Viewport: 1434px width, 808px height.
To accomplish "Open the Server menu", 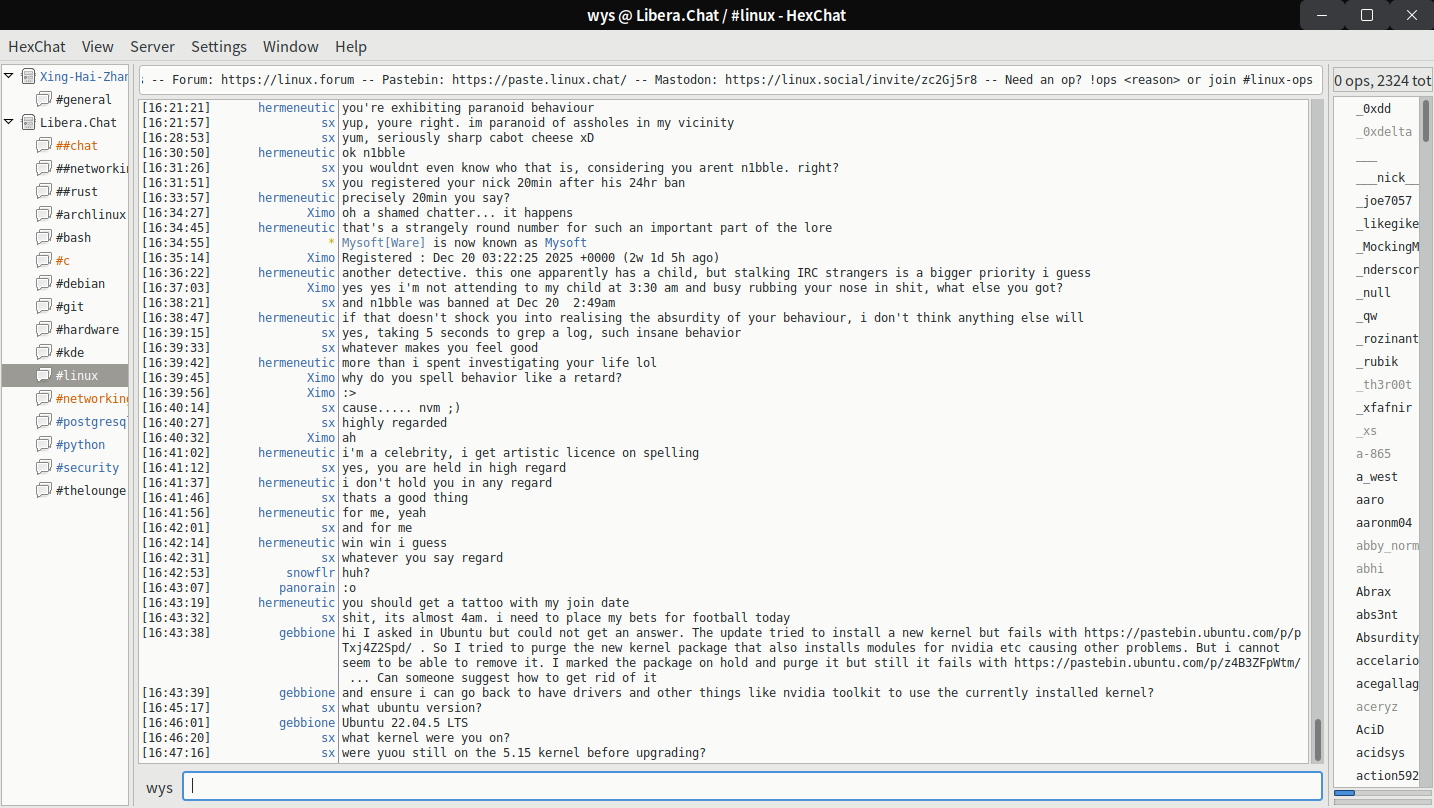I will (x=152, y=46).
